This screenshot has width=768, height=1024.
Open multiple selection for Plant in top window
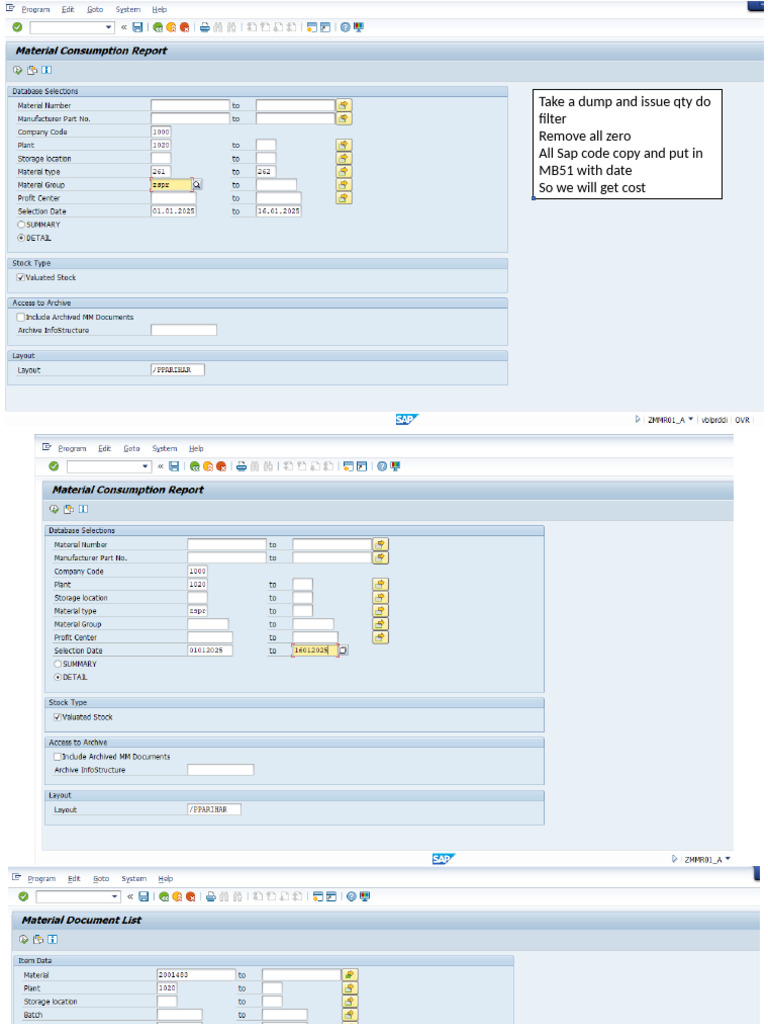pyautogui.click(x=344, y=145)
